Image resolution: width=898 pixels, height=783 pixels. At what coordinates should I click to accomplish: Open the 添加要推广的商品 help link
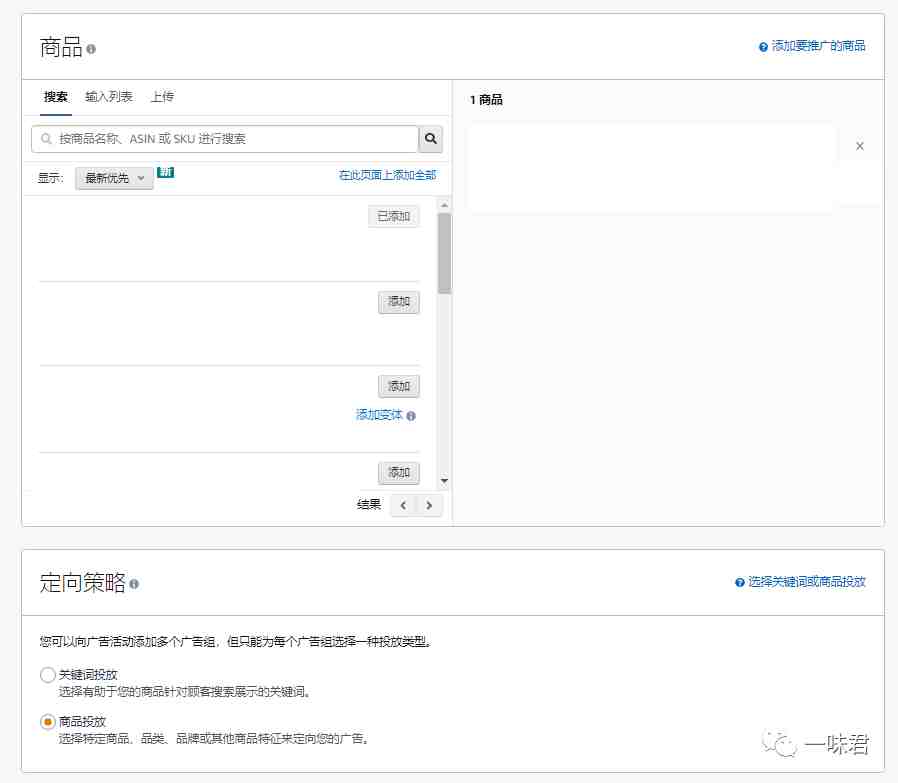click(818, 46)
